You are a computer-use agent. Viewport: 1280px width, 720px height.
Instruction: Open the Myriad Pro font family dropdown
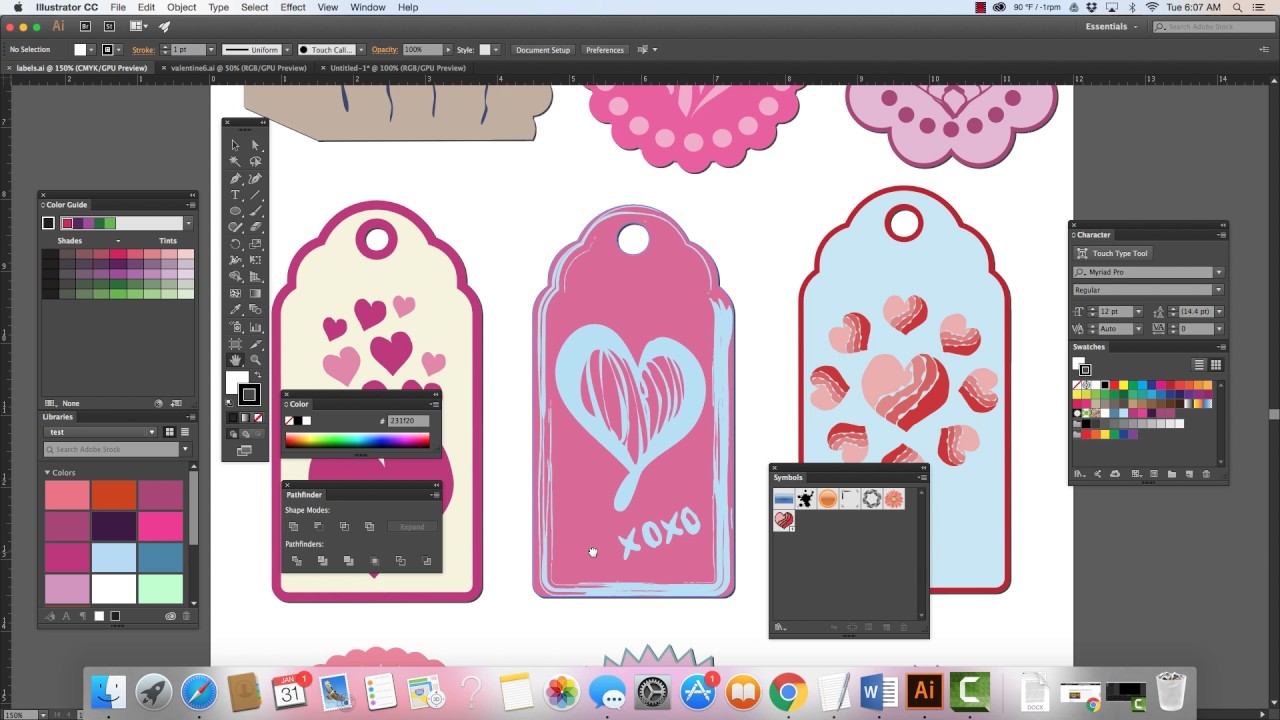coord(1218,272)
